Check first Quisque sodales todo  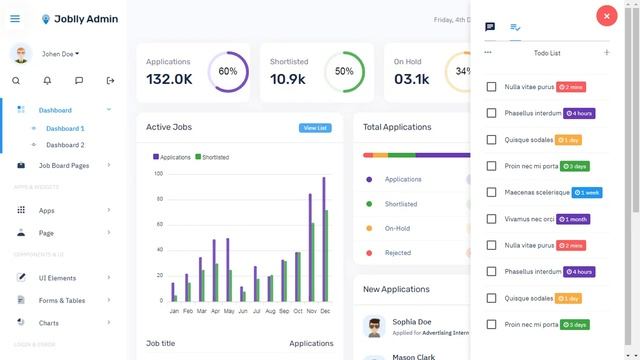(491, 140)
